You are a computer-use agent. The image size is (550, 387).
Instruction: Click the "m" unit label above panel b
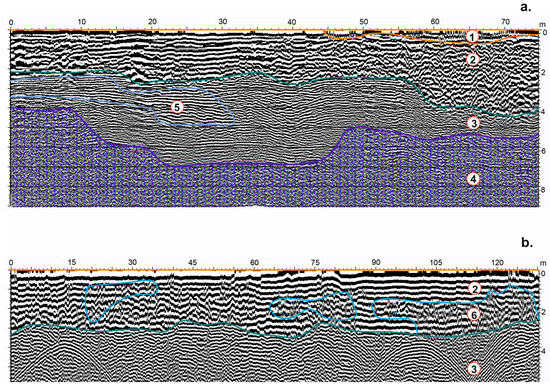coord(543,263)
